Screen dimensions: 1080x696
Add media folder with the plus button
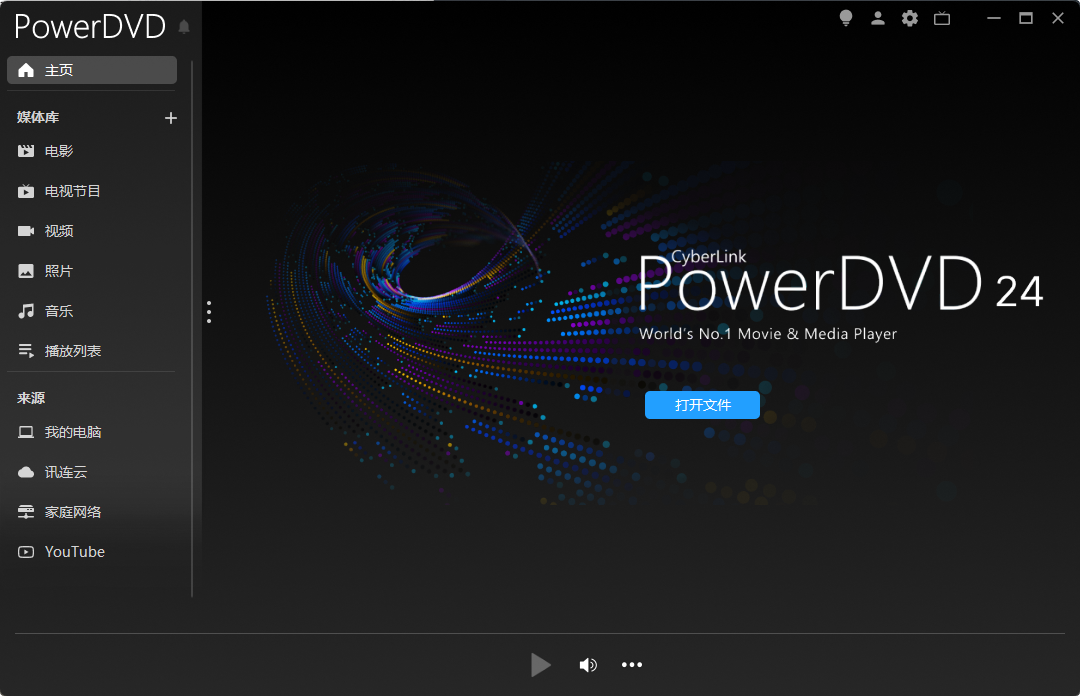[x=170, y=117]
